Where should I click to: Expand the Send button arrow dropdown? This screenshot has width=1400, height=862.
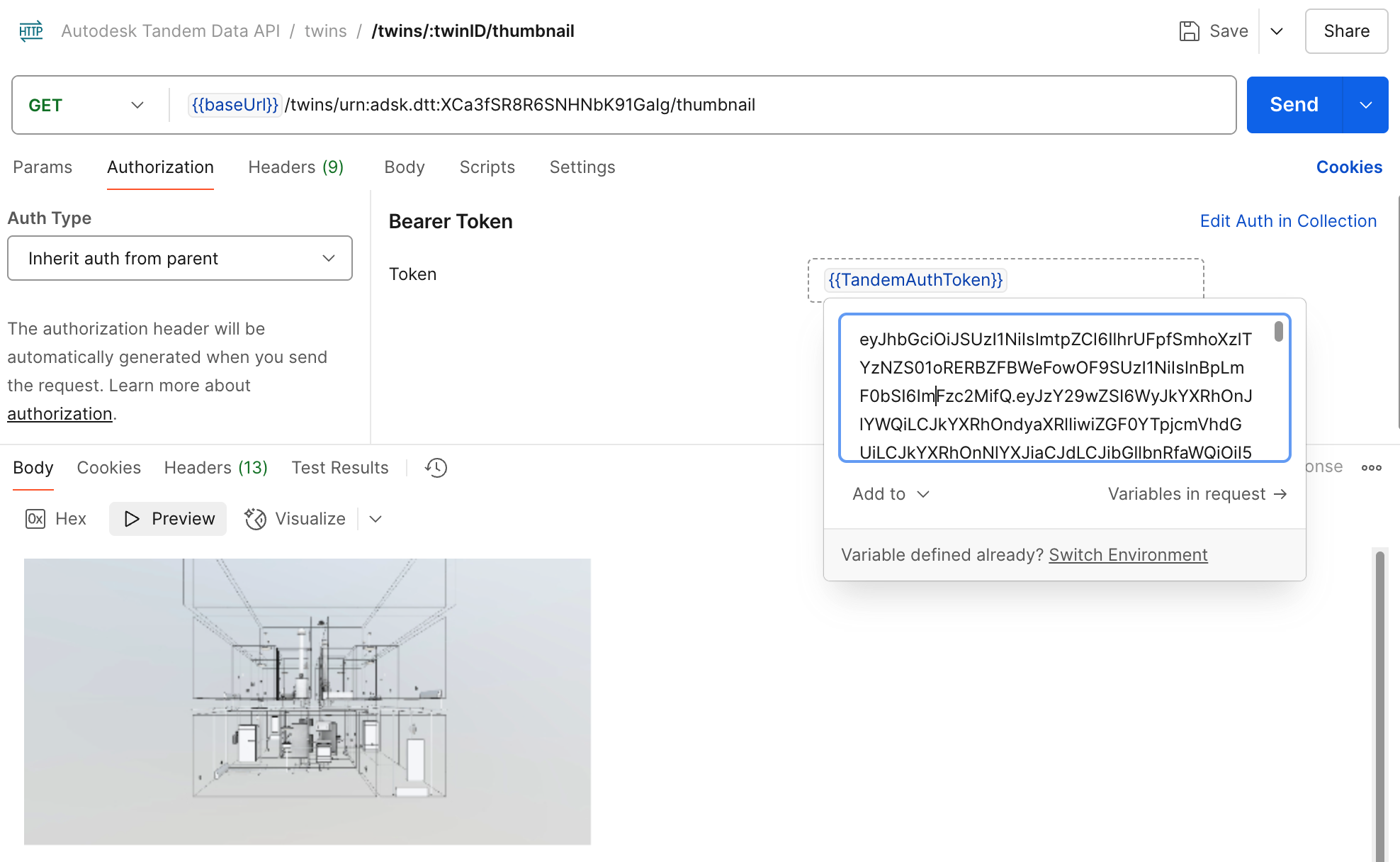point(1365,105)
